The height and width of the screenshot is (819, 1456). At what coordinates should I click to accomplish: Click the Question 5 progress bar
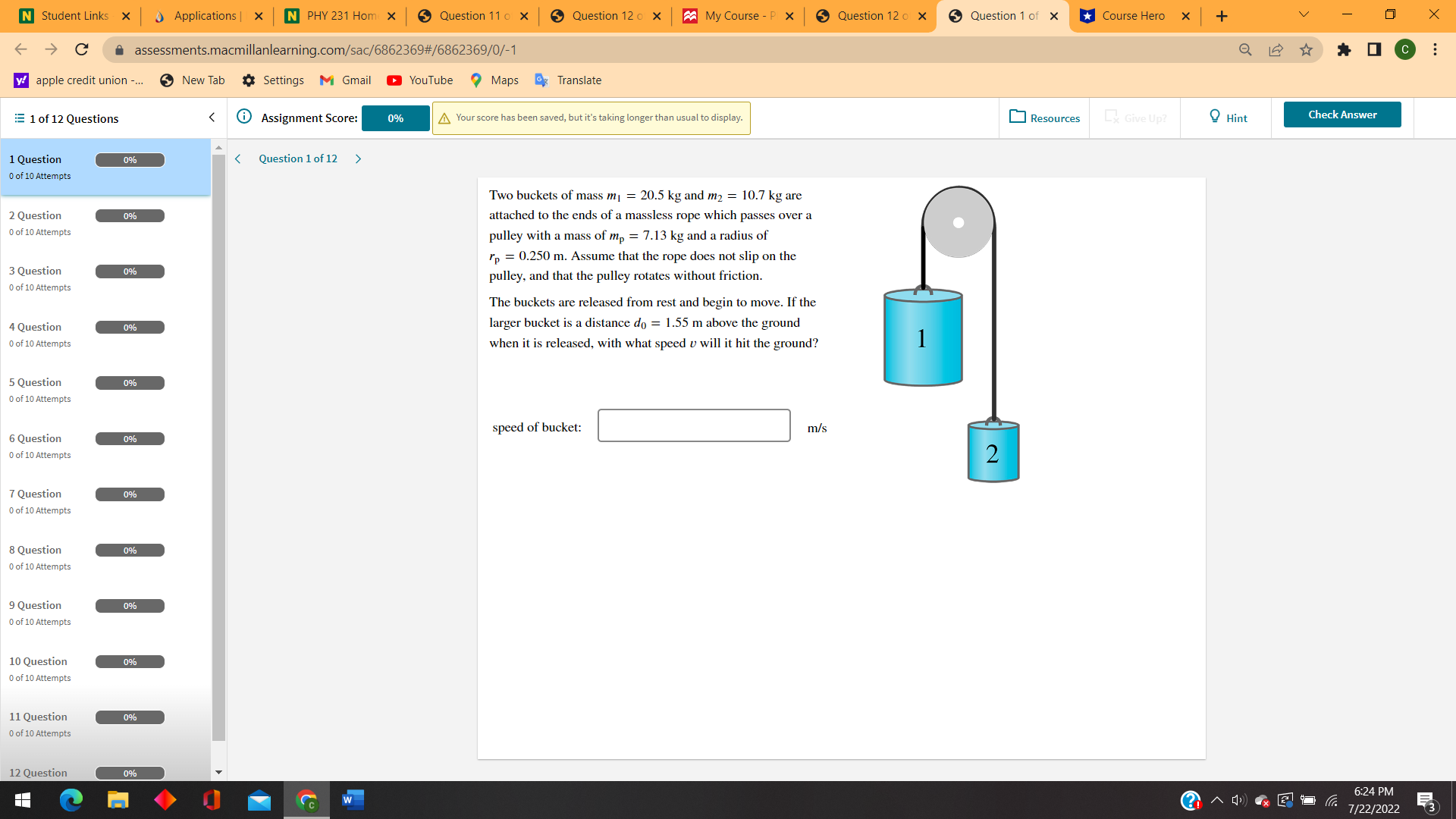tap(130, 383)
